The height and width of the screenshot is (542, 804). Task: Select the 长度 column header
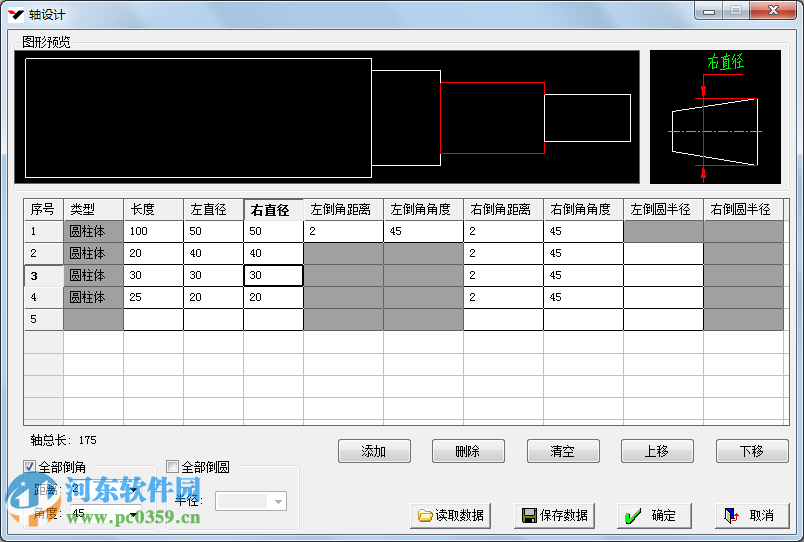153,210
